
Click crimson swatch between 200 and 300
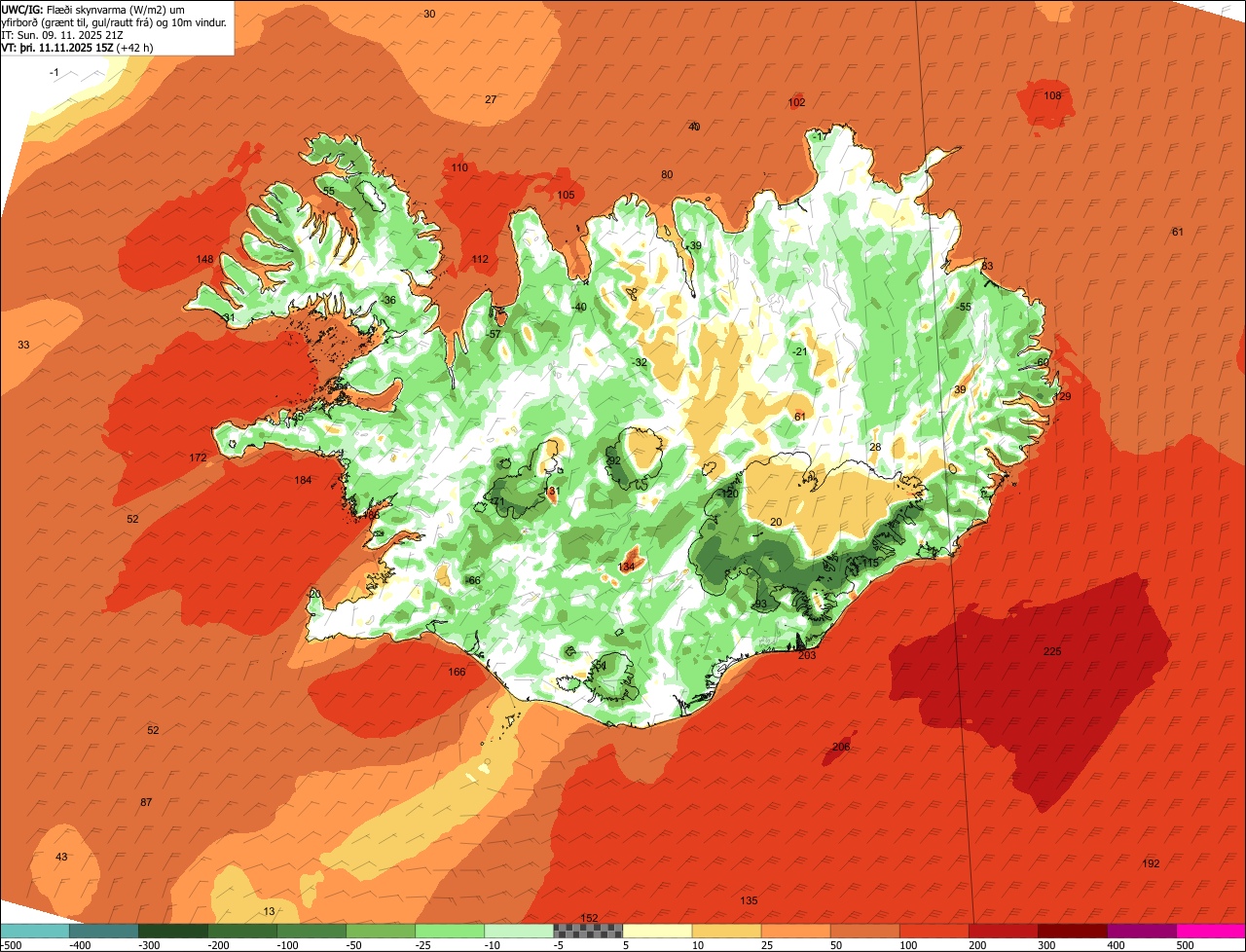1003,931
